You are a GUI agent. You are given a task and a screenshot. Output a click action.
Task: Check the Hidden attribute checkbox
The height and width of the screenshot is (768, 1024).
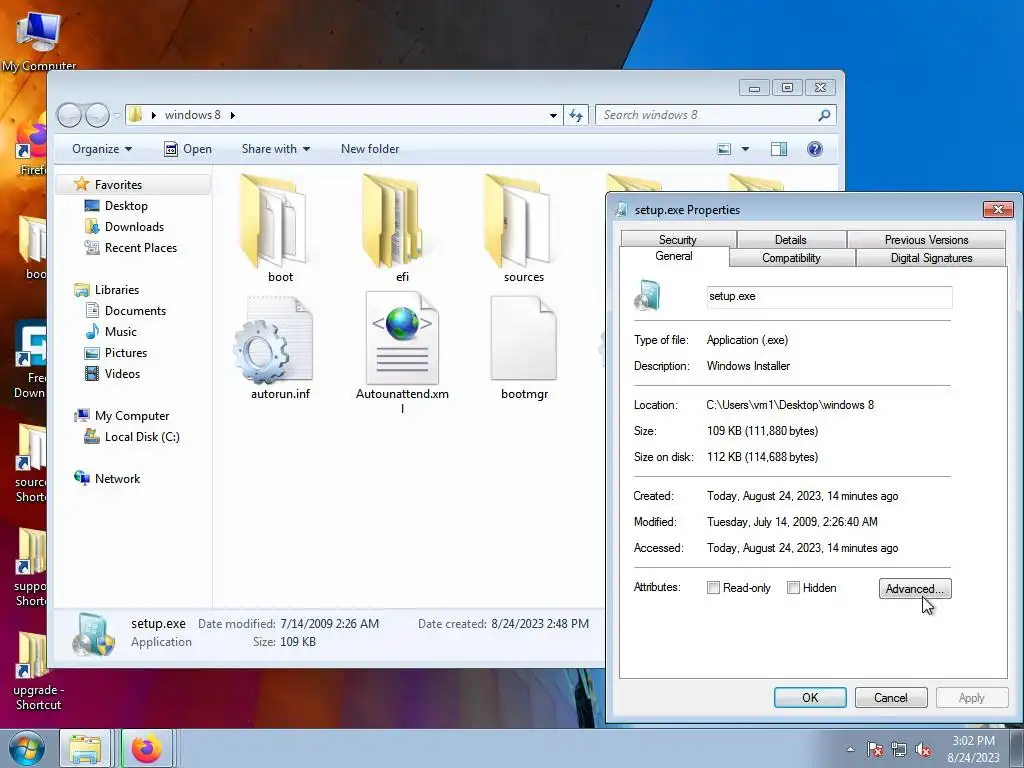tap(793, 588)
